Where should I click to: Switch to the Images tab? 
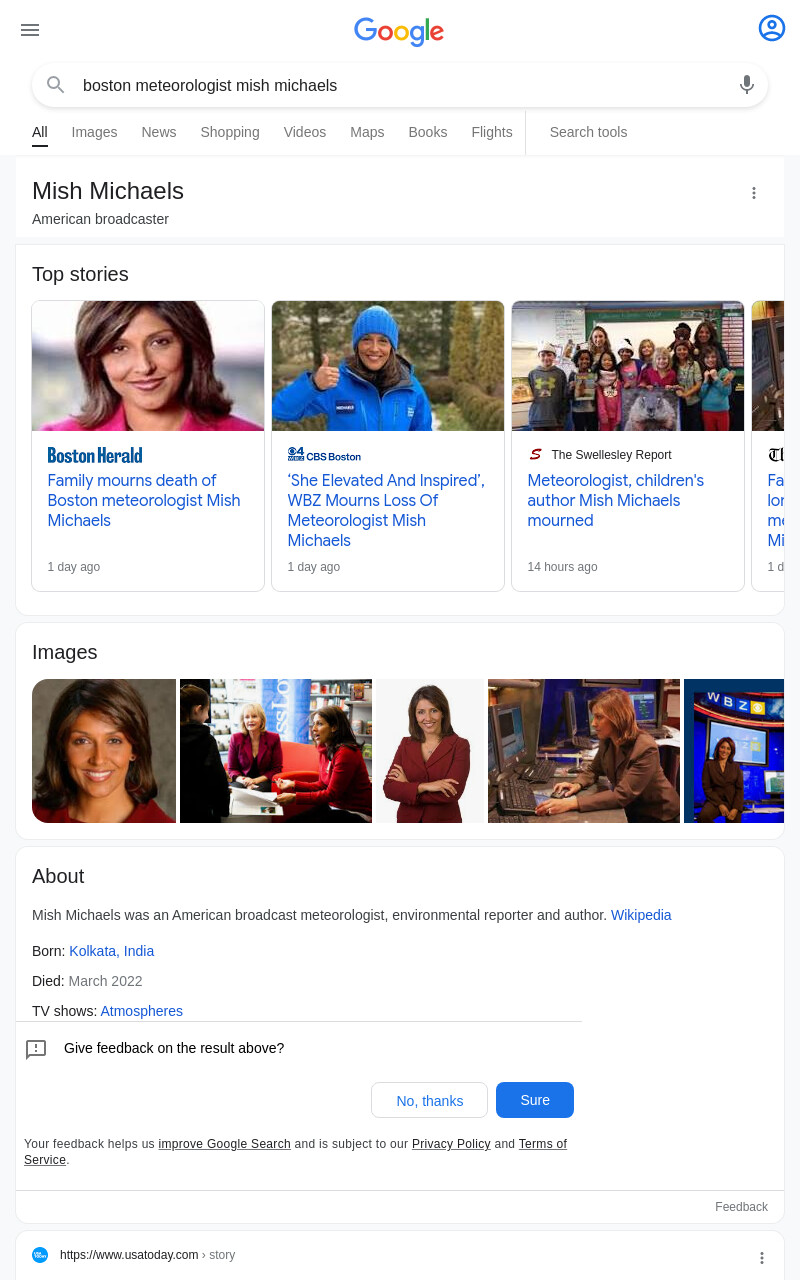[x=94, y=132]
